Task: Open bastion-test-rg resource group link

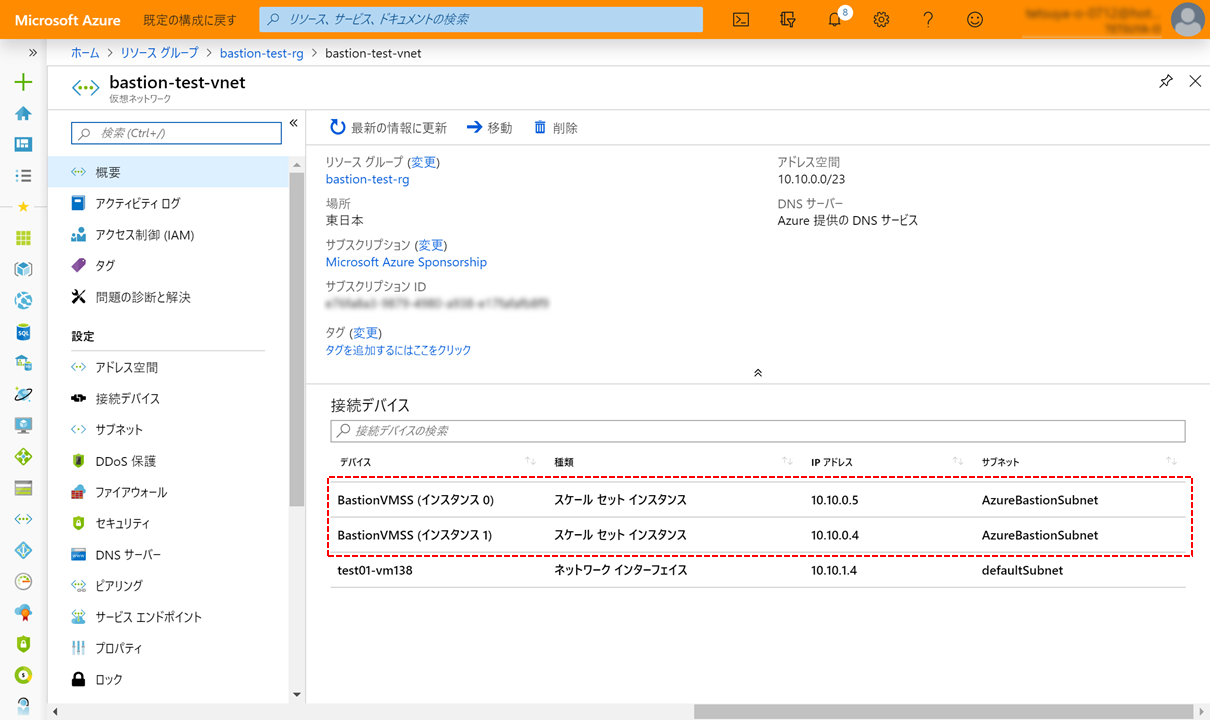Action: (367, 180)
